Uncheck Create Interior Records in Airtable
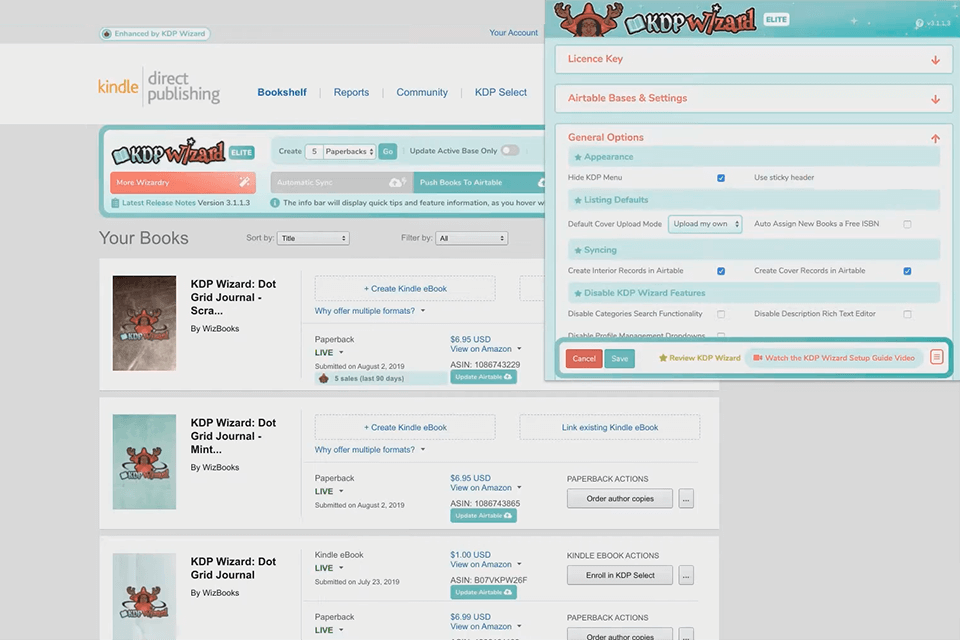The image size is (960, 640). 721,271
